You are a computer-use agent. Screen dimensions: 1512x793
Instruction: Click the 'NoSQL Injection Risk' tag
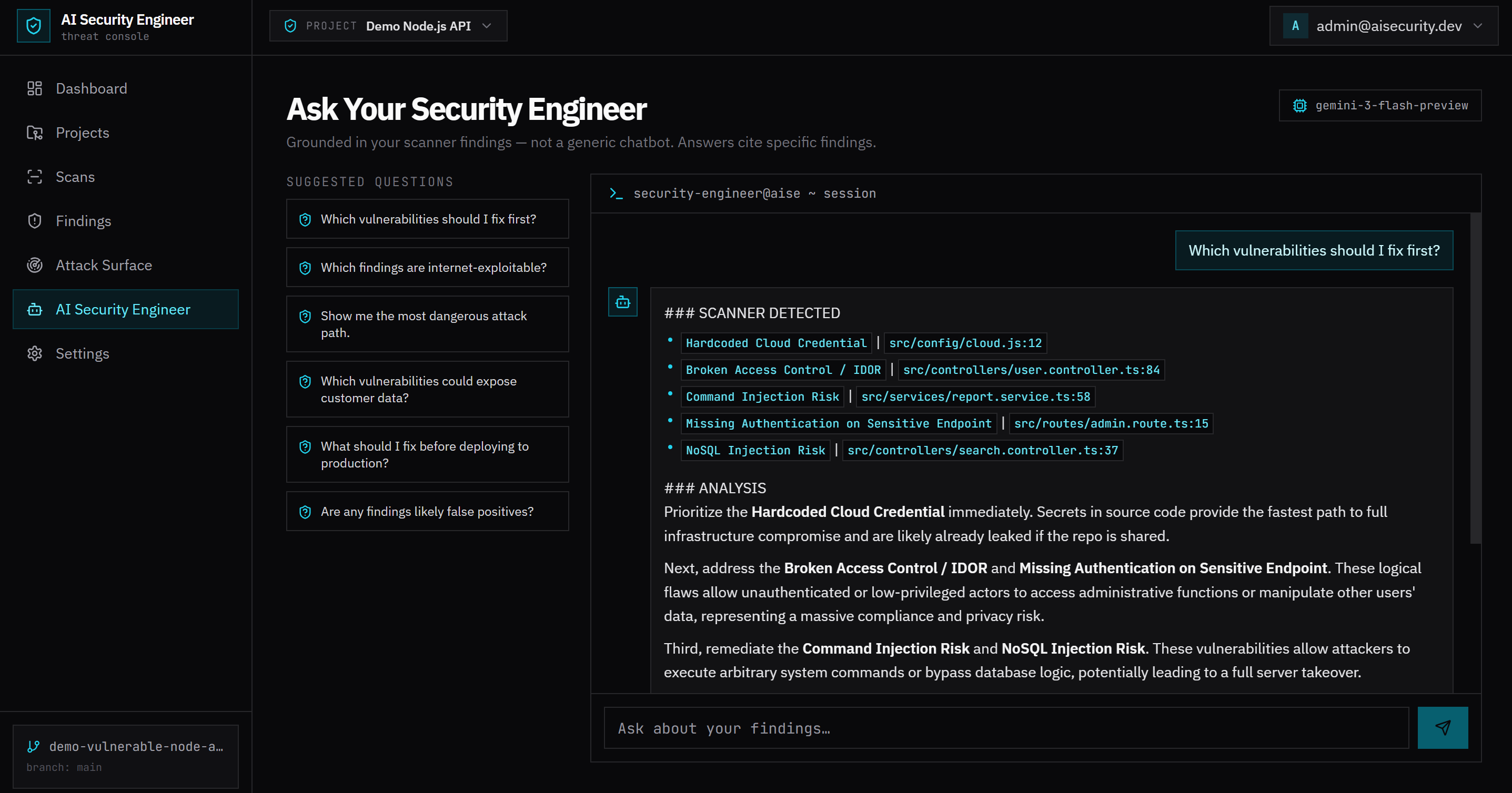[755, 451]
